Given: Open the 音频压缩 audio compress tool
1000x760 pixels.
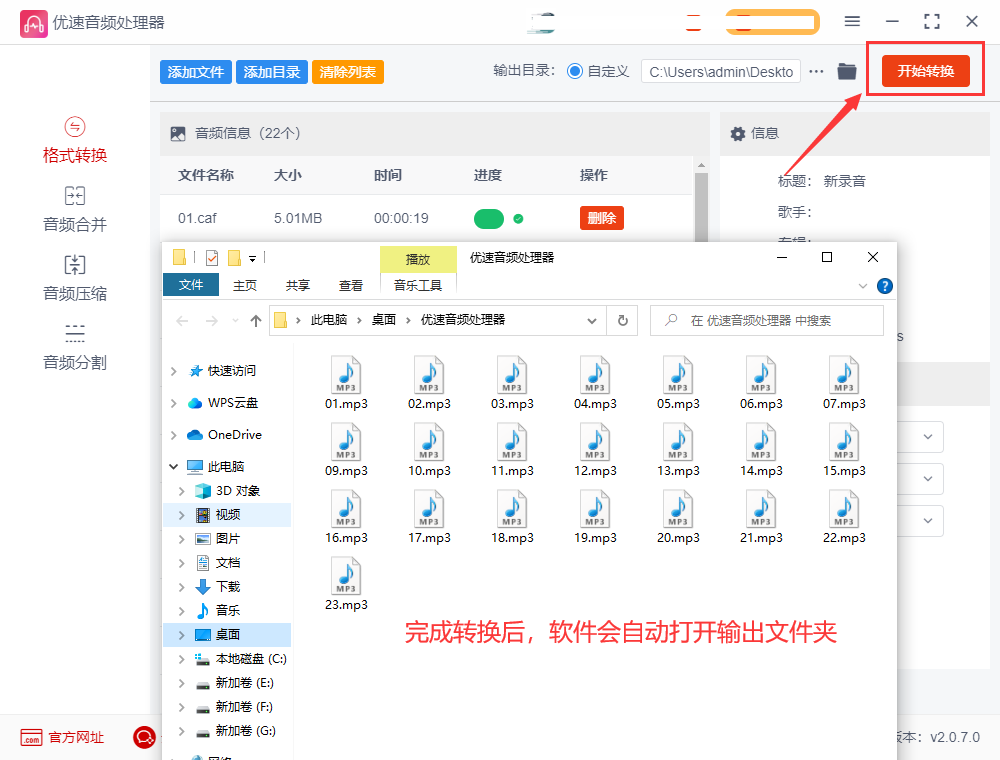Looking at the screenshot, I should pyautogui.click(x=75, y=279).
